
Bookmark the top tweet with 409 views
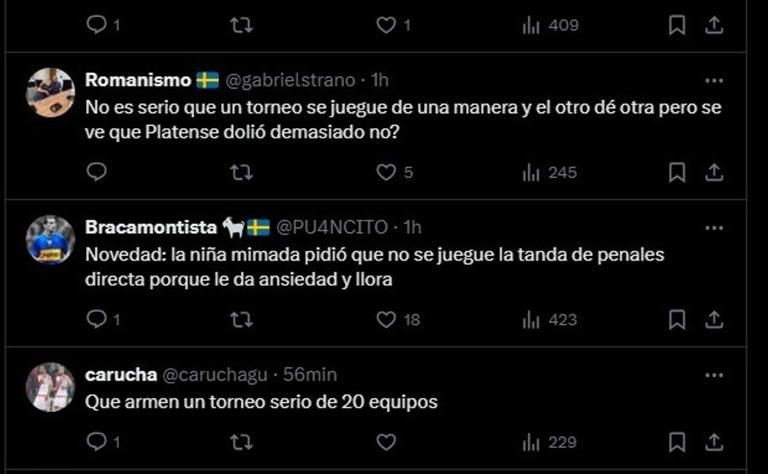click(x=677, y=25)
